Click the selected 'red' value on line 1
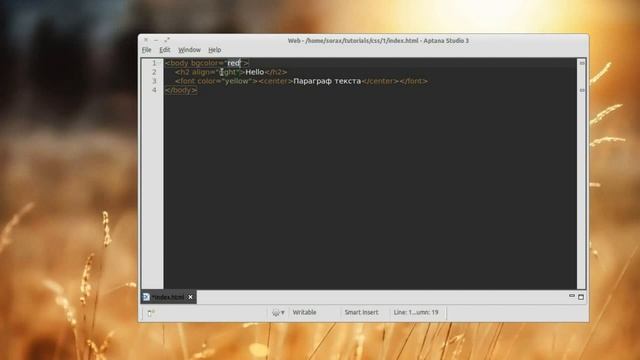 [234, 63]
